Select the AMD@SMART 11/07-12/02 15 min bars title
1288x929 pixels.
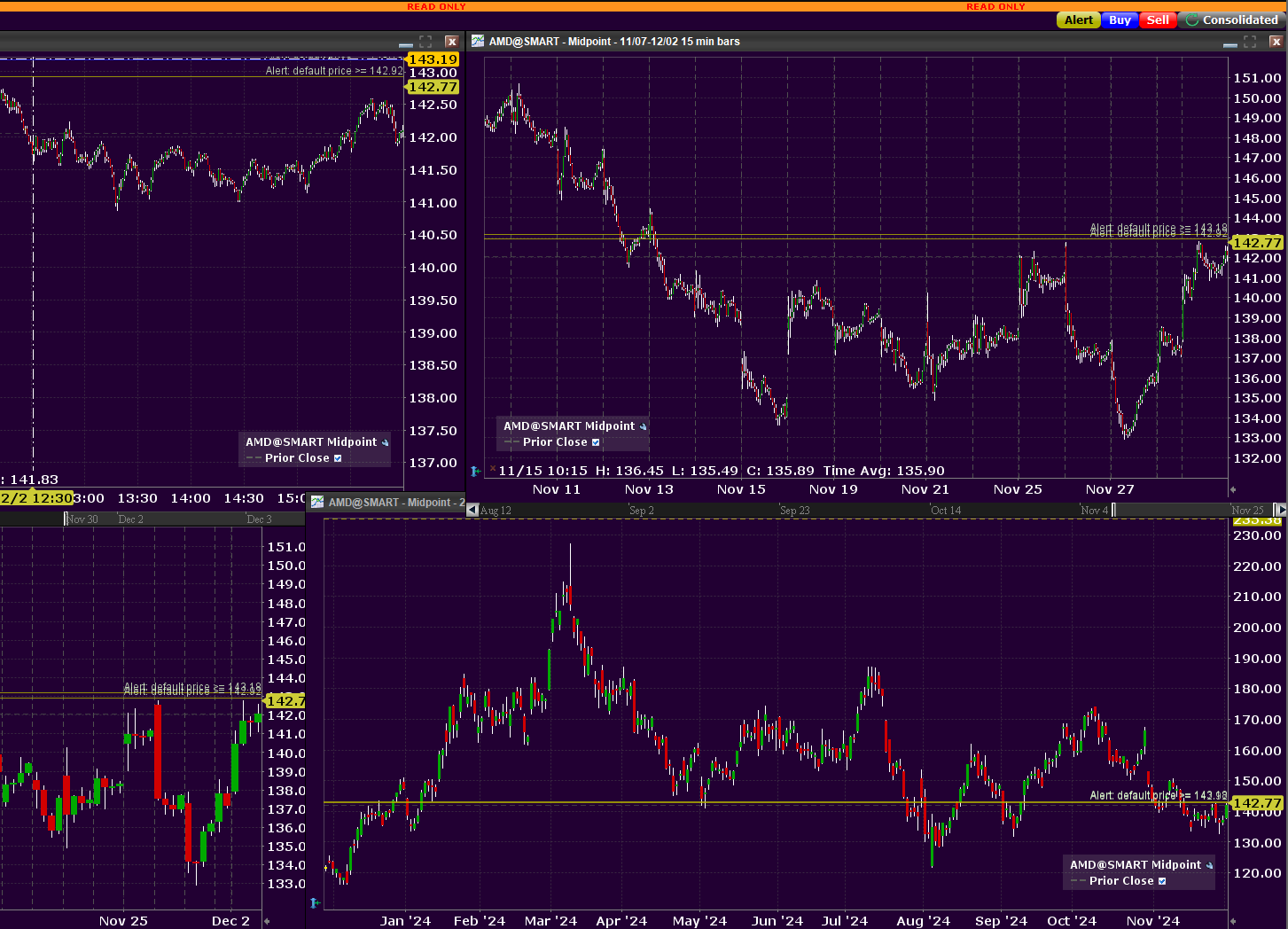(614, 42)
